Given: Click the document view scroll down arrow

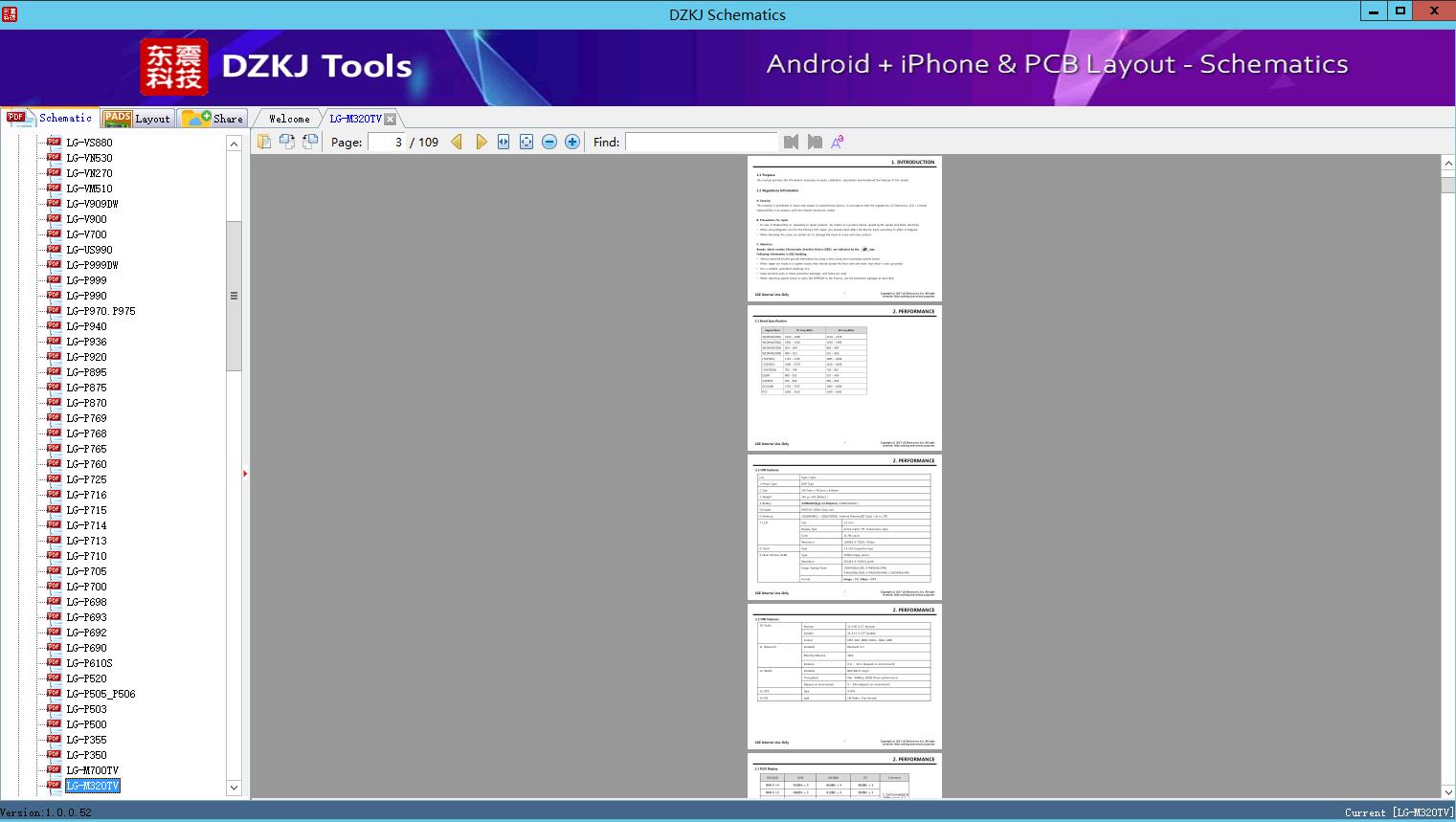Looking at the screenshot, I should point(1448,791).
